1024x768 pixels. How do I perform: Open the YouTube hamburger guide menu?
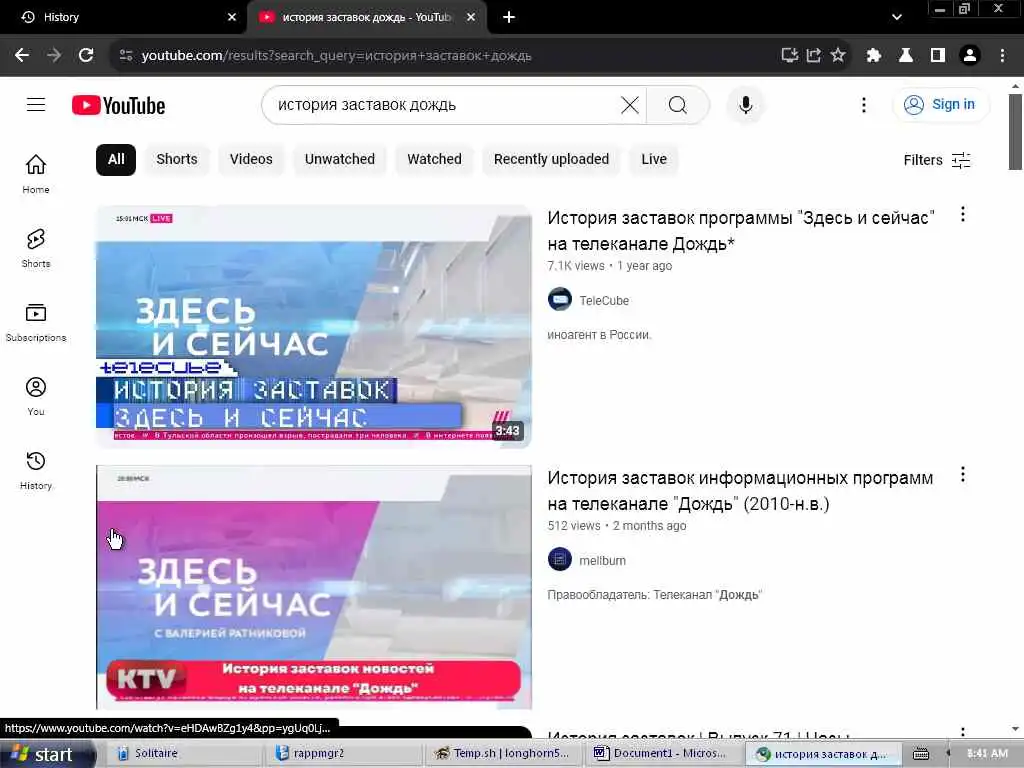coord(36,104)
